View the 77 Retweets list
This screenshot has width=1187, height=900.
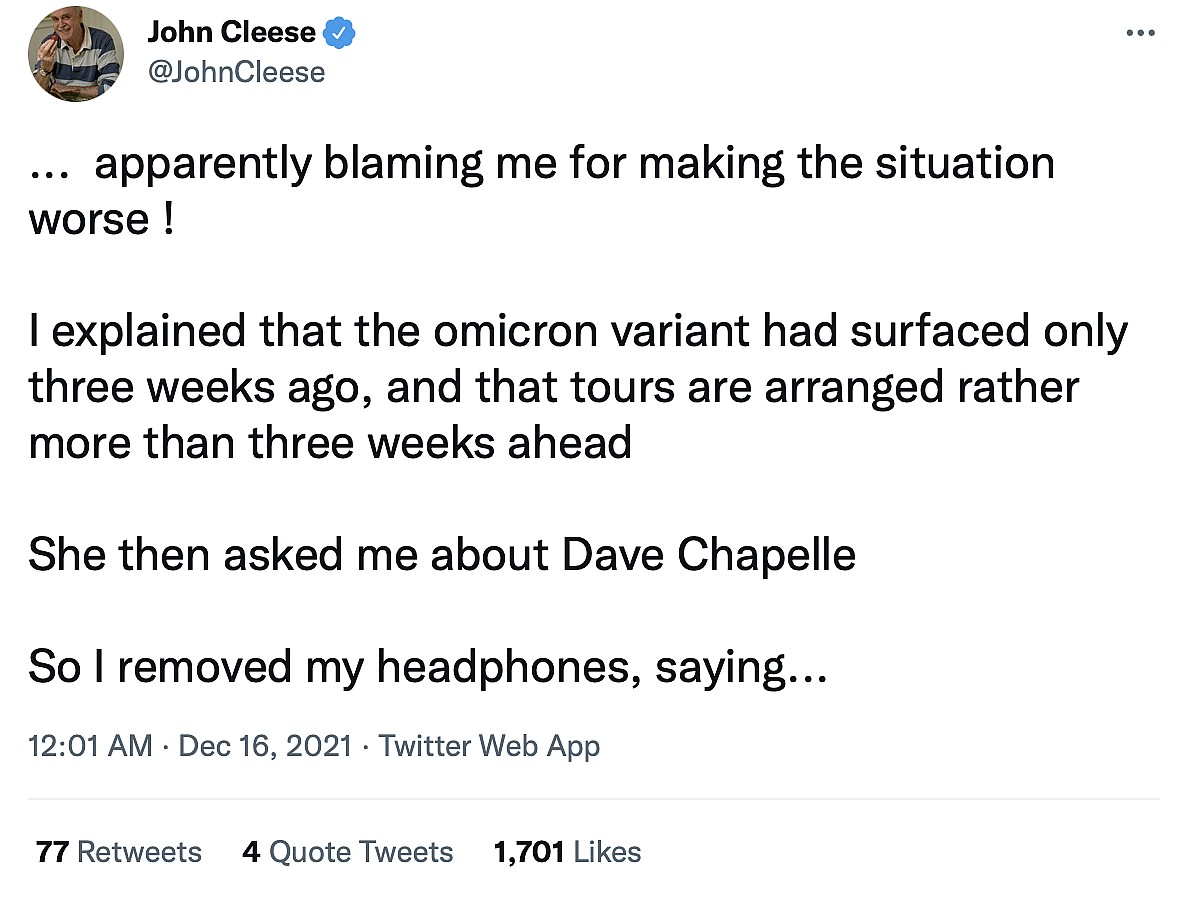click(x=118, y=852)
